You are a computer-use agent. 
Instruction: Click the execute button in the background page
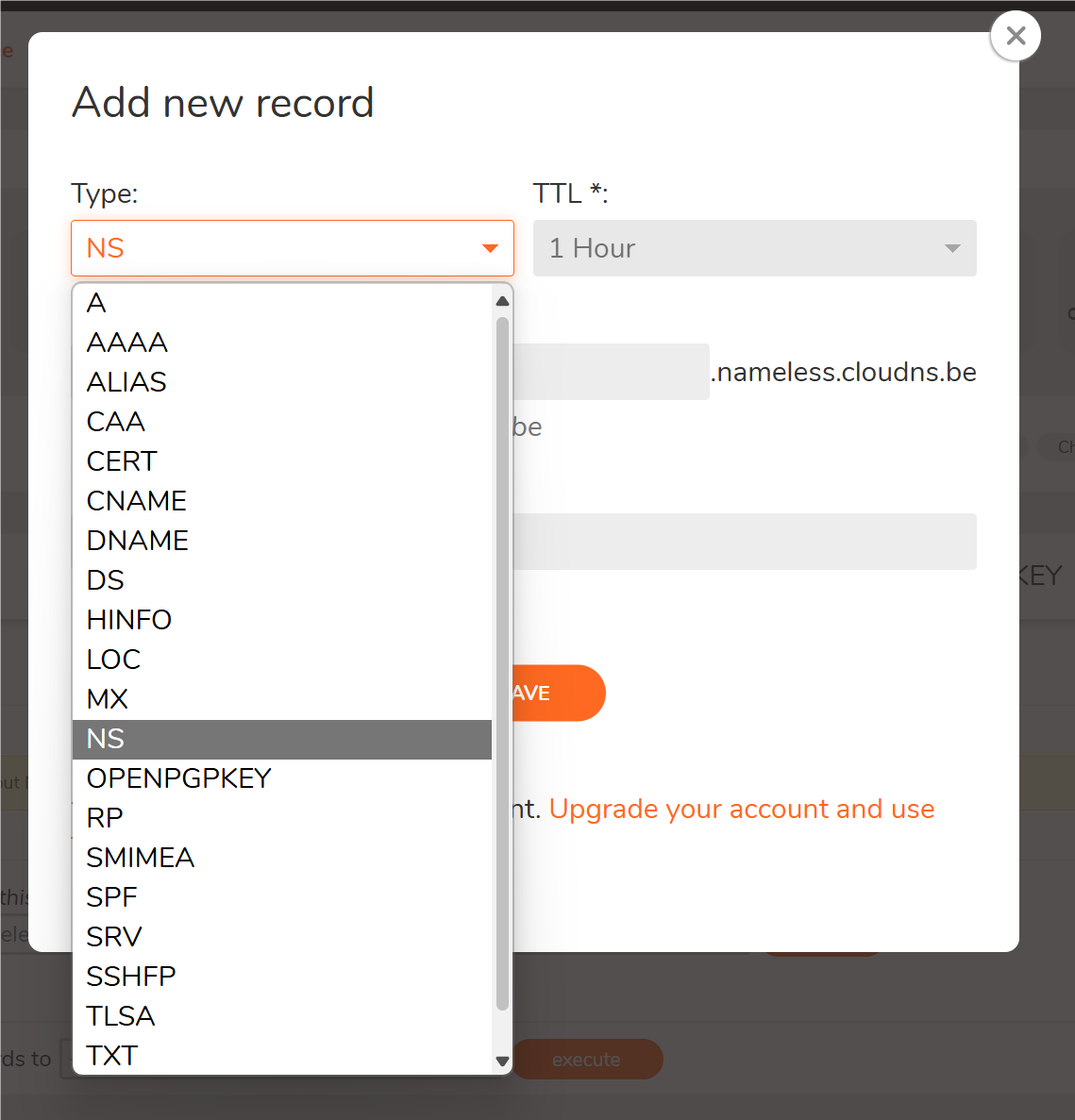pos(586,1060)
